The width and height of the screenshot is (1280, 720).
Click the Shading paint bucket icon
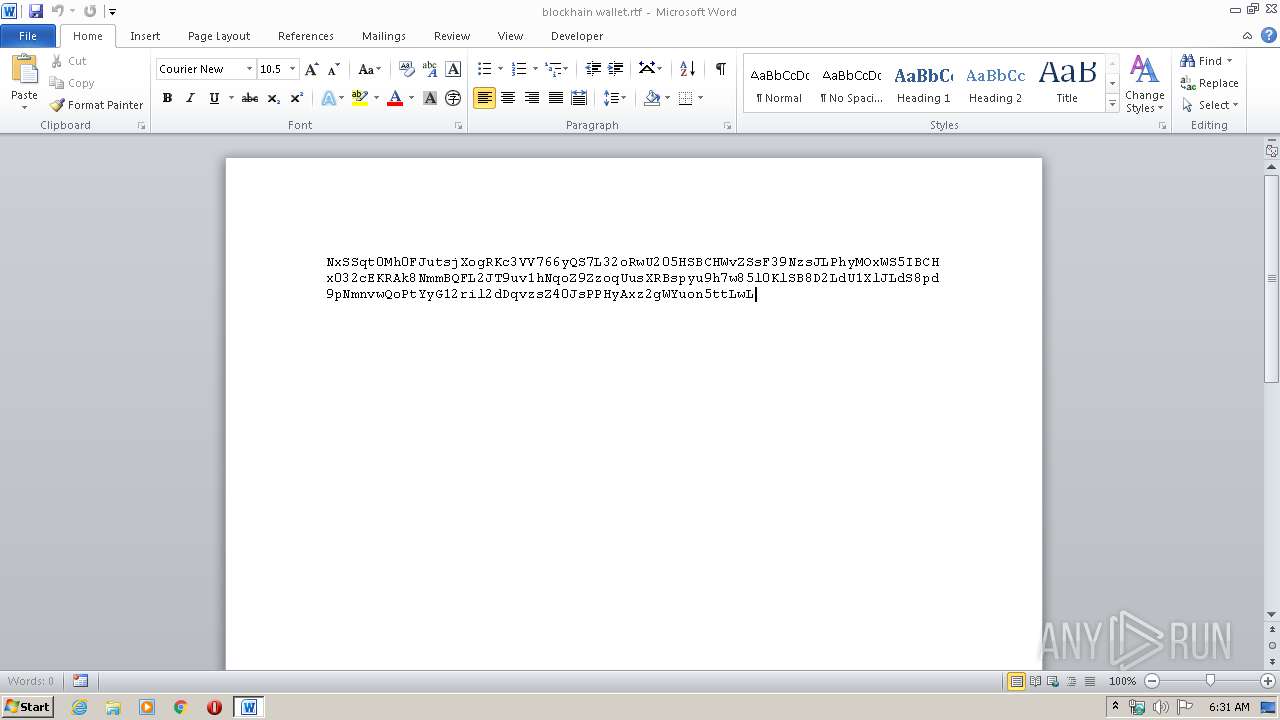click(652, 98)
